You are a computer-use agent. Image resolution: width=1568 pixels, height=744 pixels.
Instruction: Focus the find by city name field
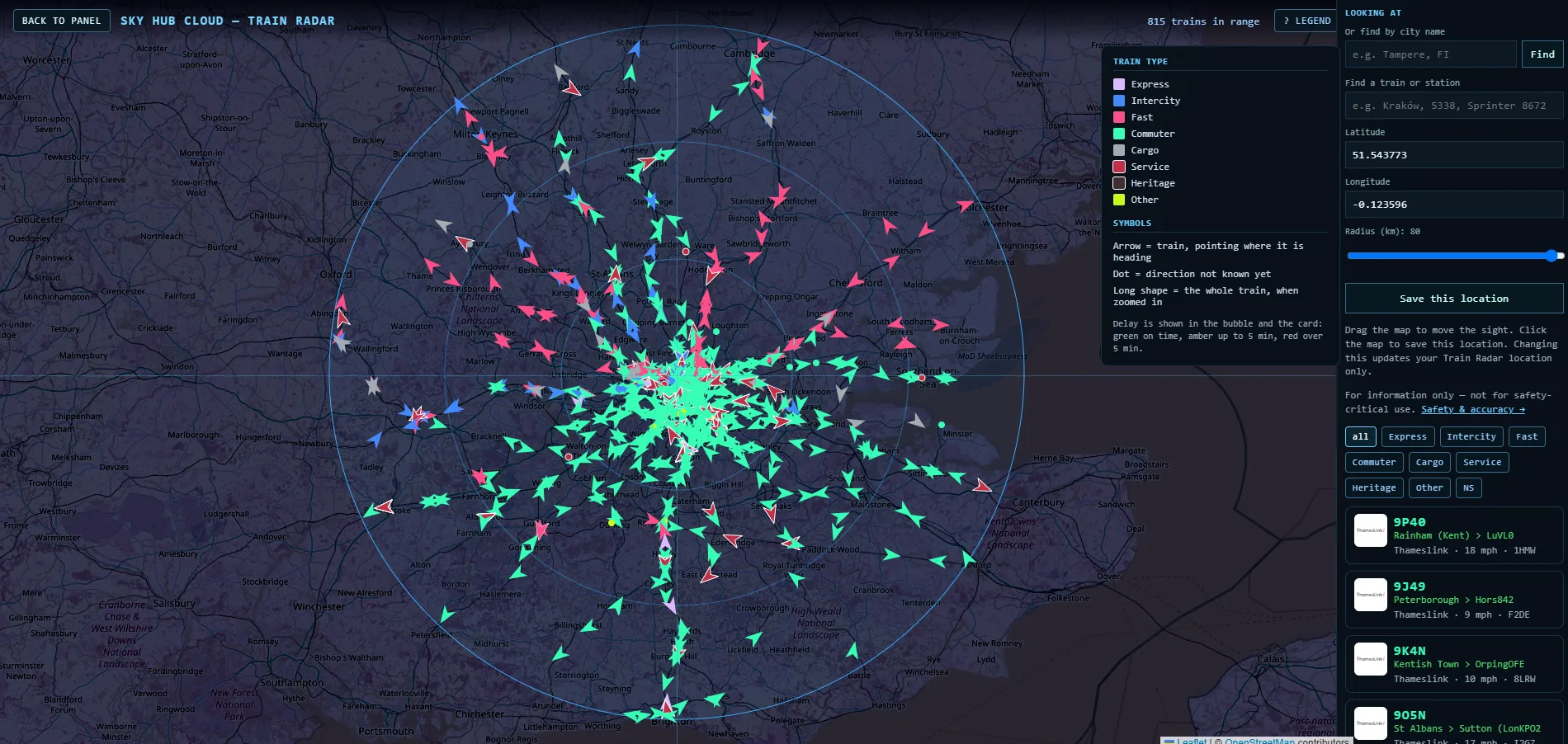point(1431,54)
